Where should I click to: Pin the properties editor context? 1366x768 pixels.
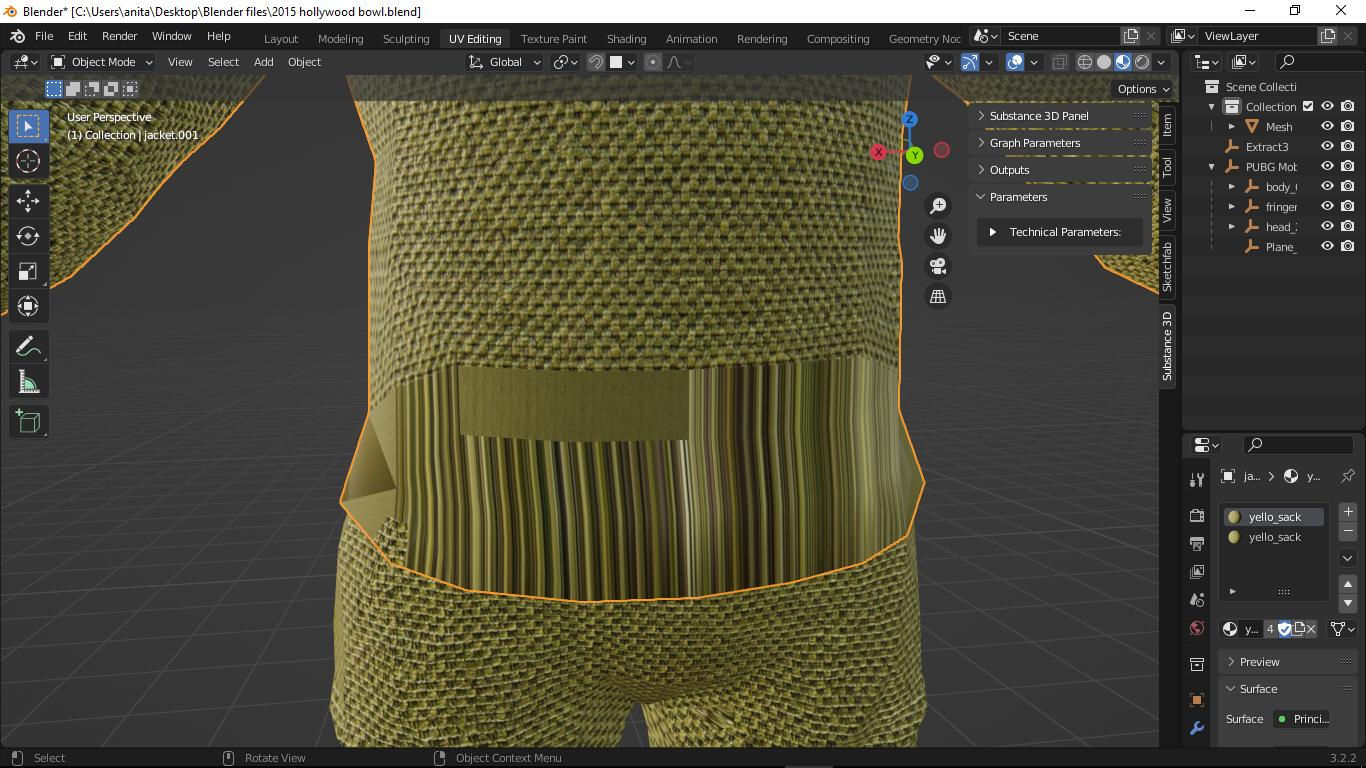1347,476
